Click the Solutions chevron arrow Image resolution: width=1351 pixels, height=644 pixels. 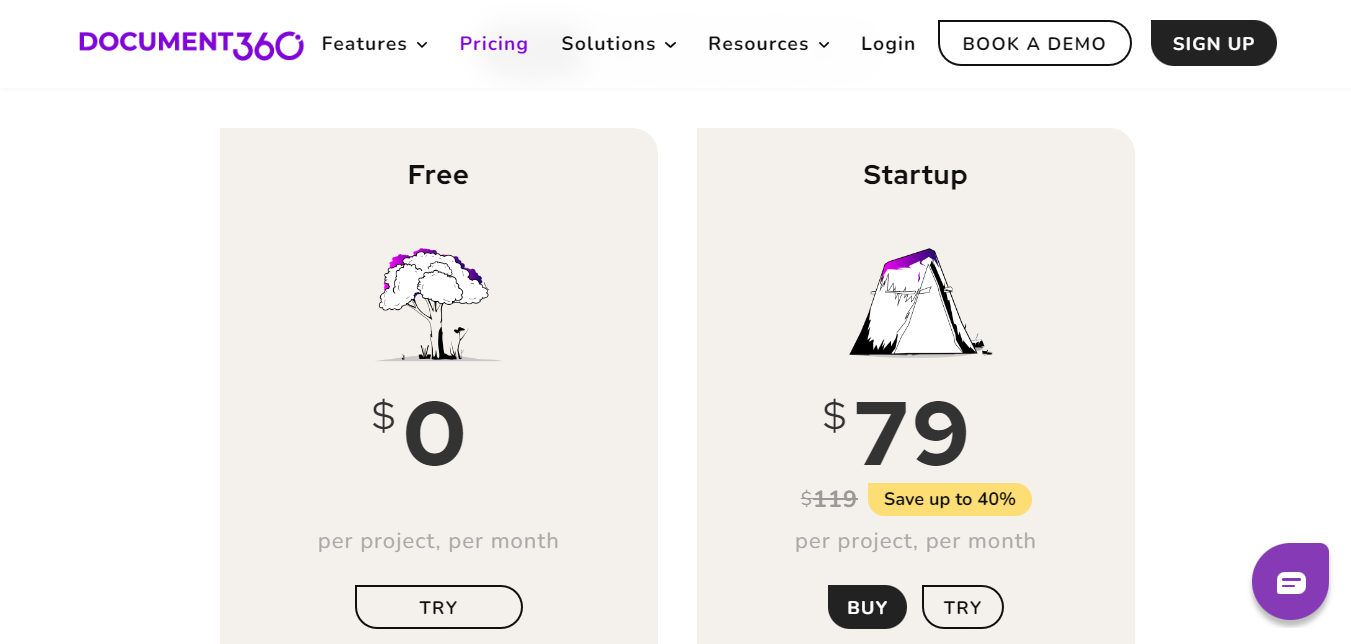(671, 45)
